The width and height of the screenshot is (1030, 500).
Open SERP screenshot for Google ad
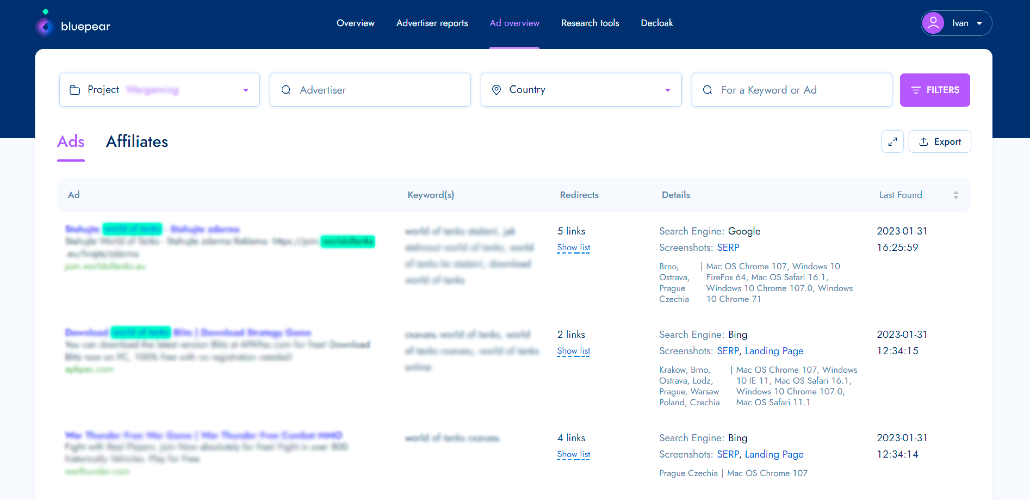(x=728, y=248)
